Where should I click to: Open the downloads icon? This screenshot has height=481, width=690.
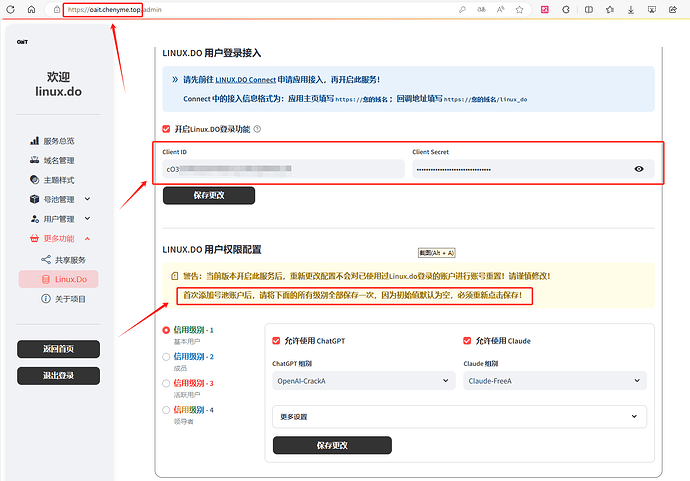click(x=631, y=9)
